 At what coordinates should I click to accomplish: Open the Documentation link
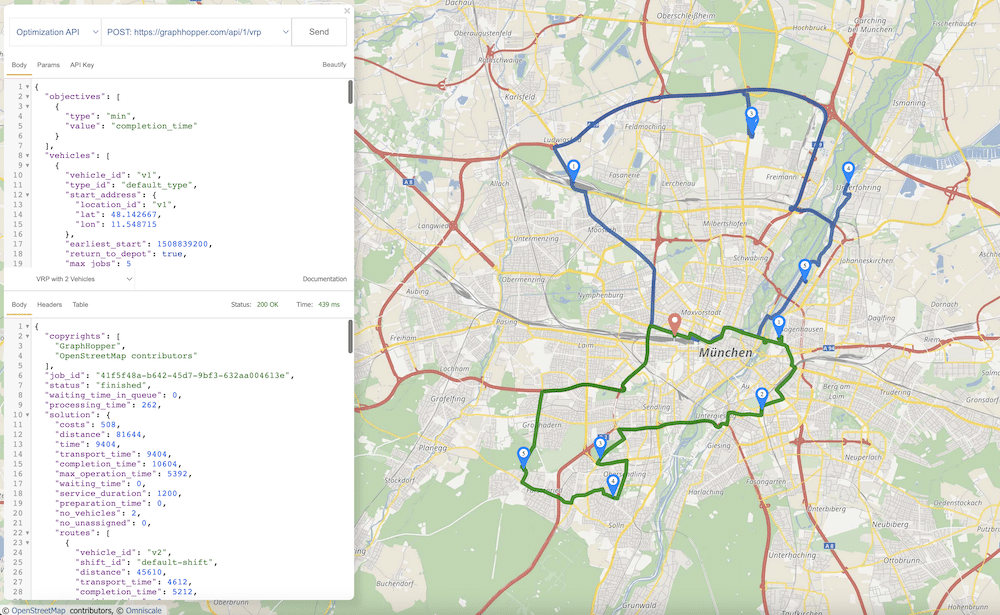tap(325, 279)
